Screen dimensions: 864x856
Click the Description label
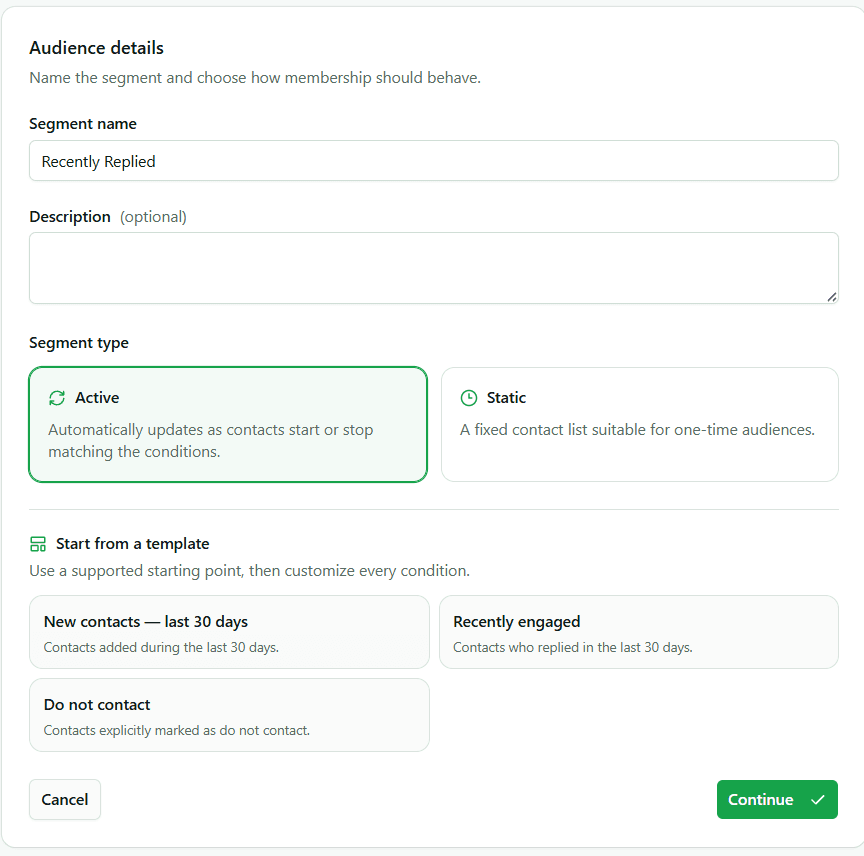tap(70, 217)
